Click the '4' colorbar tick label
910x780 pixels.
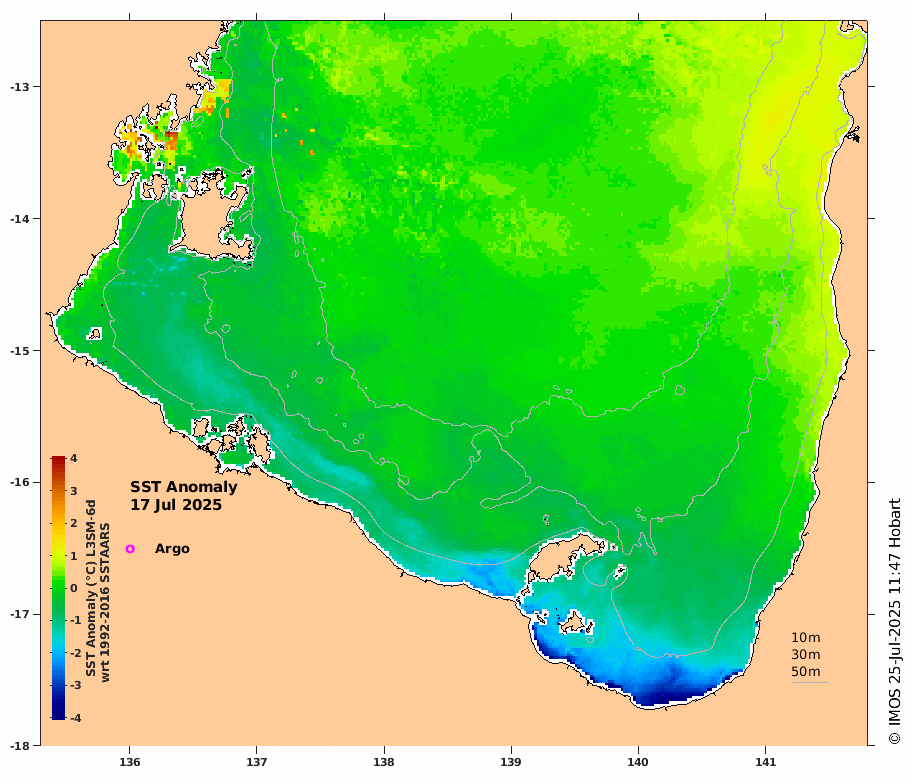pyautogui.click(x=74, y=458)
